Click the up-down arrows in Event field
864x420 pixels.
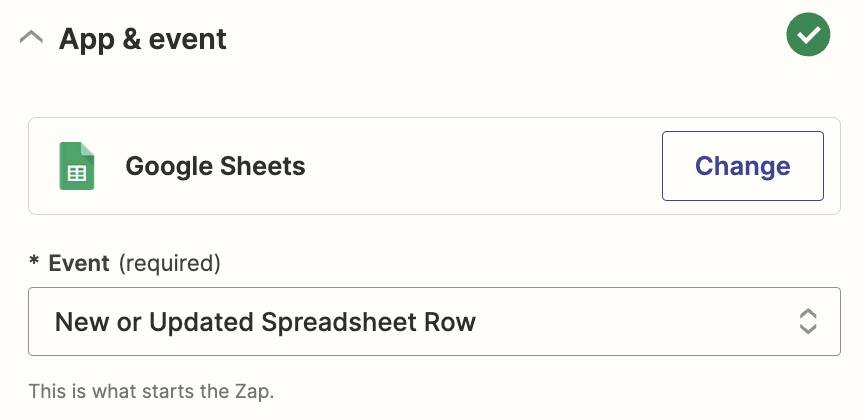click(807, 321)
